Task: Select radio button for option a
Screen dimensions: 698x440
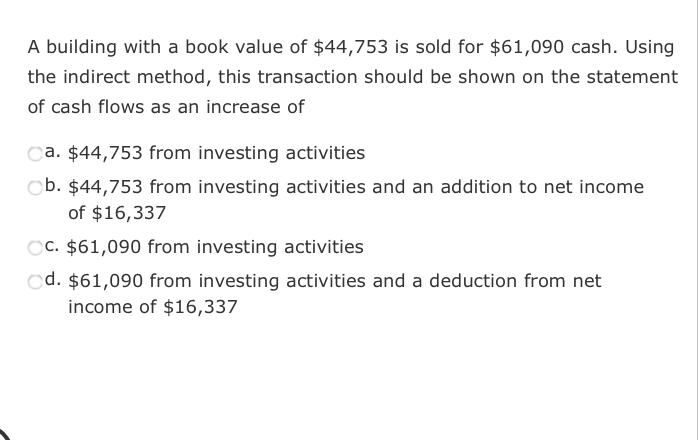Action: [35, 154]
